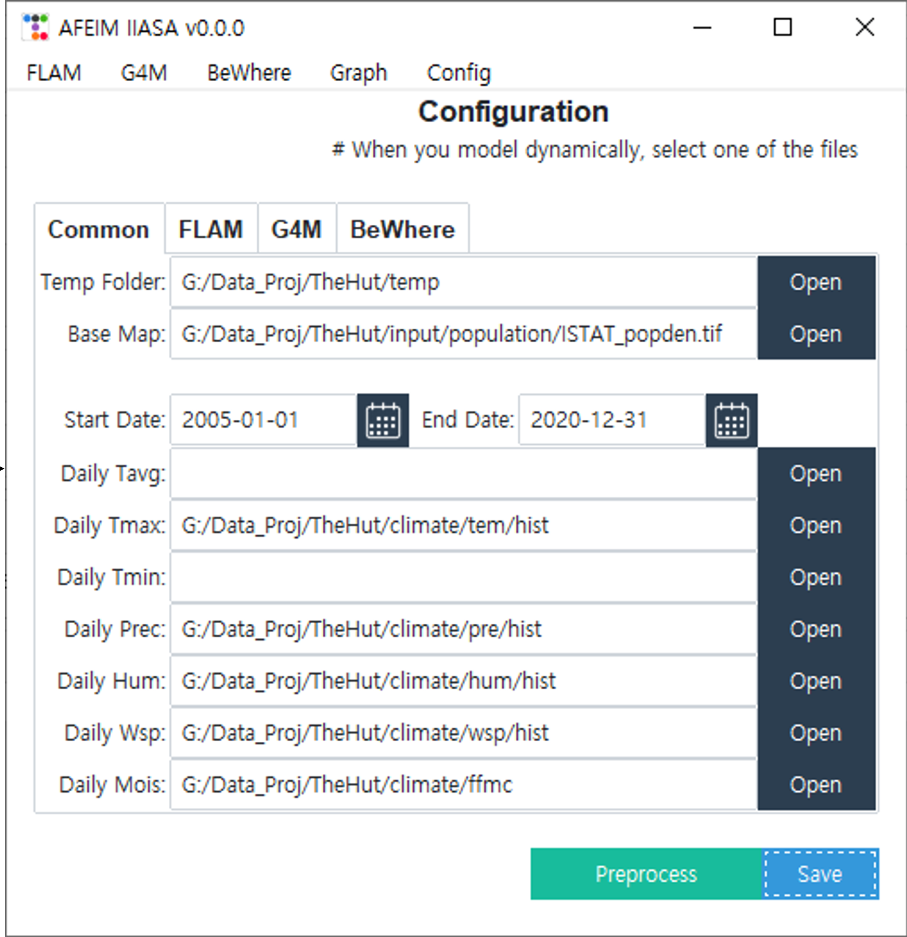Browse for Daily Hum with Open
This screenshot has width=907, height=937.
click(816, 681)
